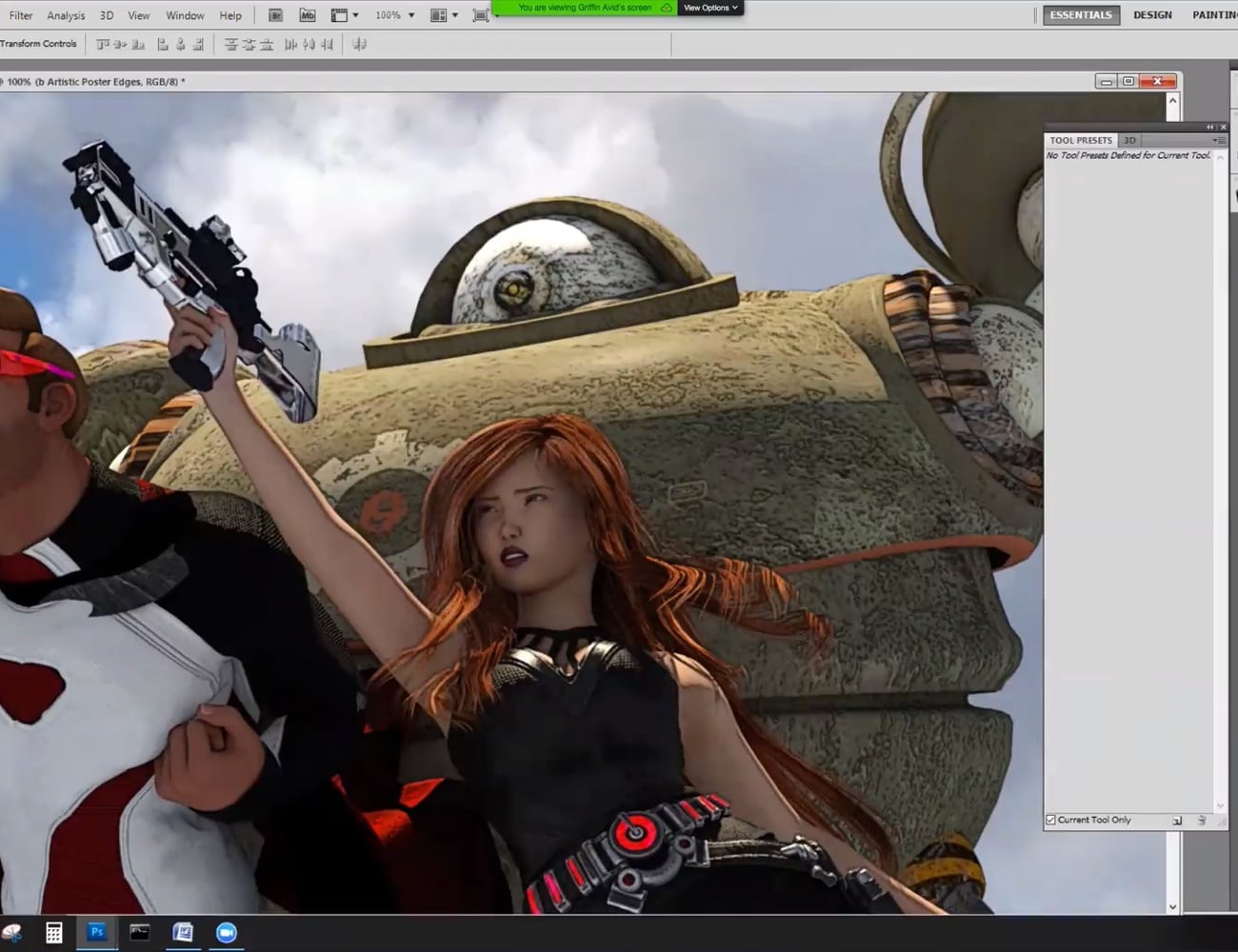Image resolution: width=1238 pixels, height=952 pixels.
Task: Open Photoshop from the taskbar
Action: pyautogui.click(x=96, y=932)
